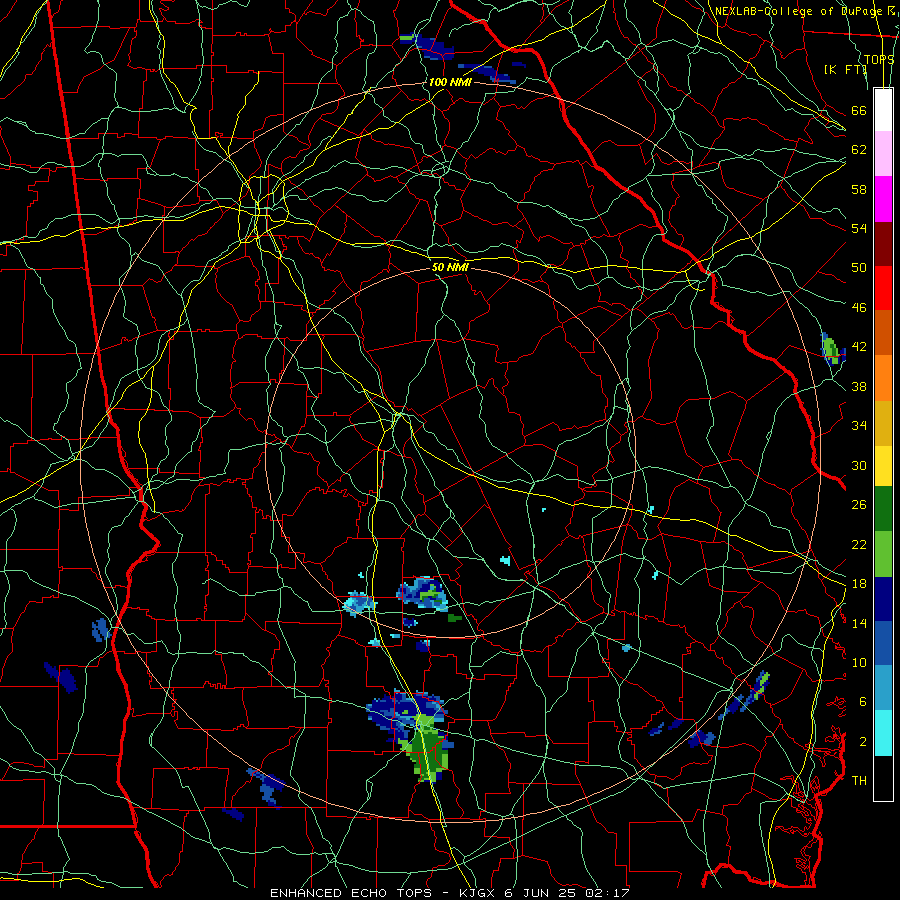Click the ENHANCED ECHO TOPS KJGX caption
Screen dimensions: 900x900
449,893
